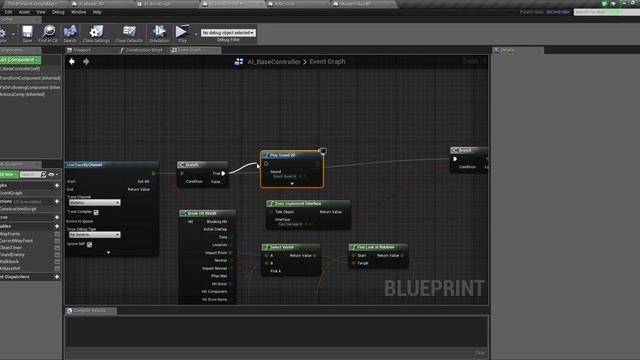Click Hit Actor pin on Break Hit Result
This screenshot has width=640, height=360.
(x=230, y=284)
